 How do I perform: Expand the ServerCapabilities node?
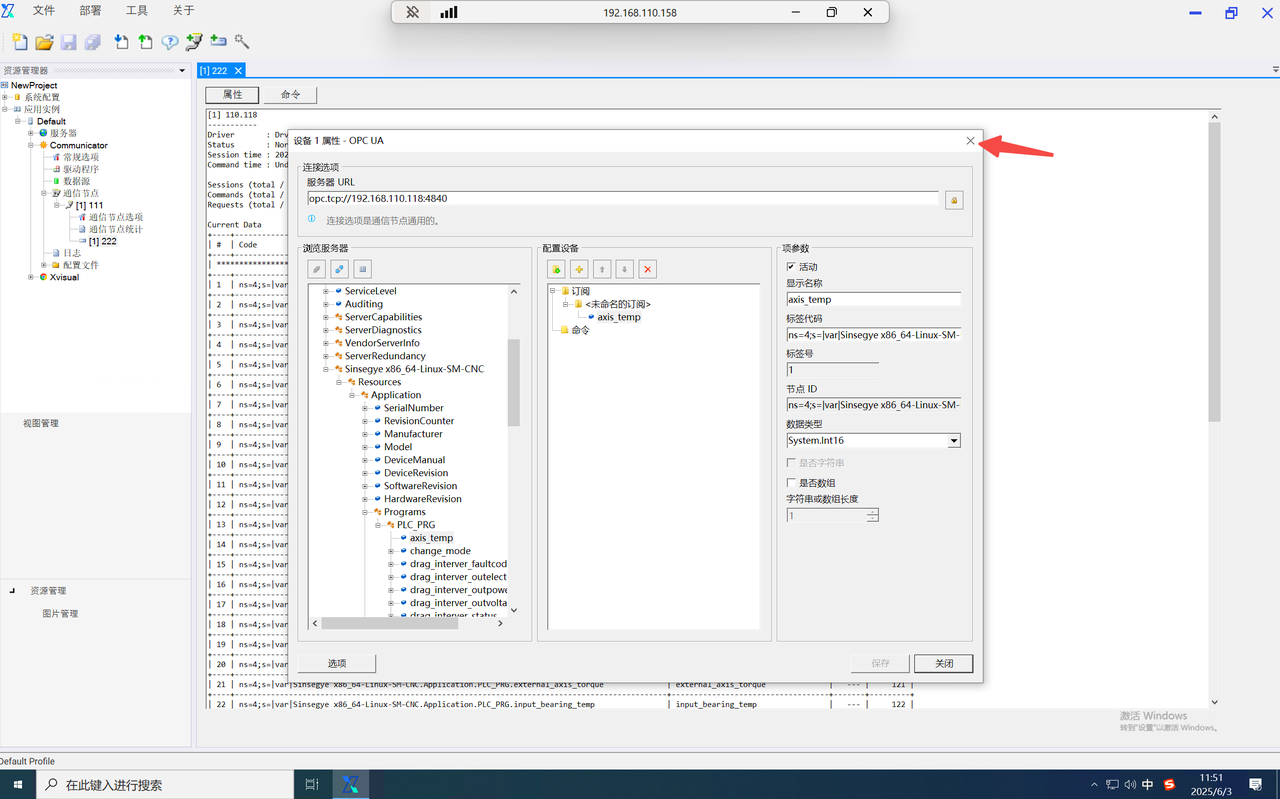tap(326, 317)
